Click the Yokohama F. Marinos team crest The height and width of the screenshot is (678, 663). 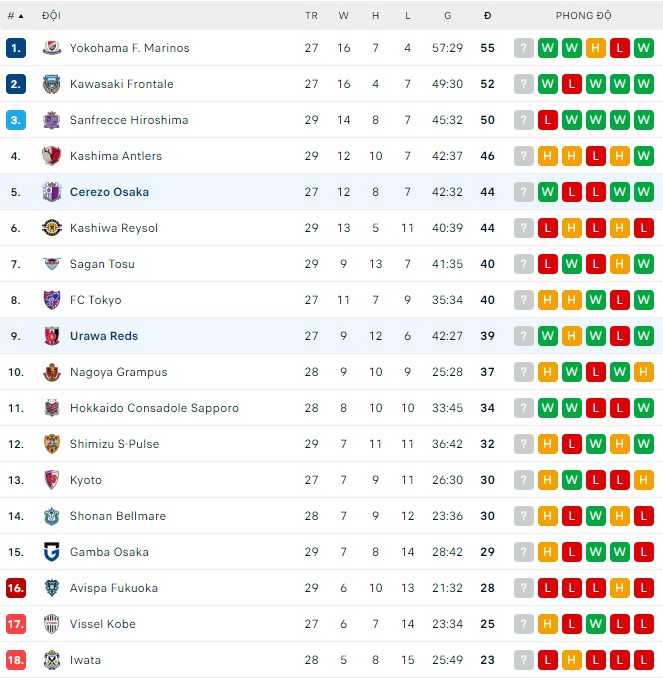(52, 48)
